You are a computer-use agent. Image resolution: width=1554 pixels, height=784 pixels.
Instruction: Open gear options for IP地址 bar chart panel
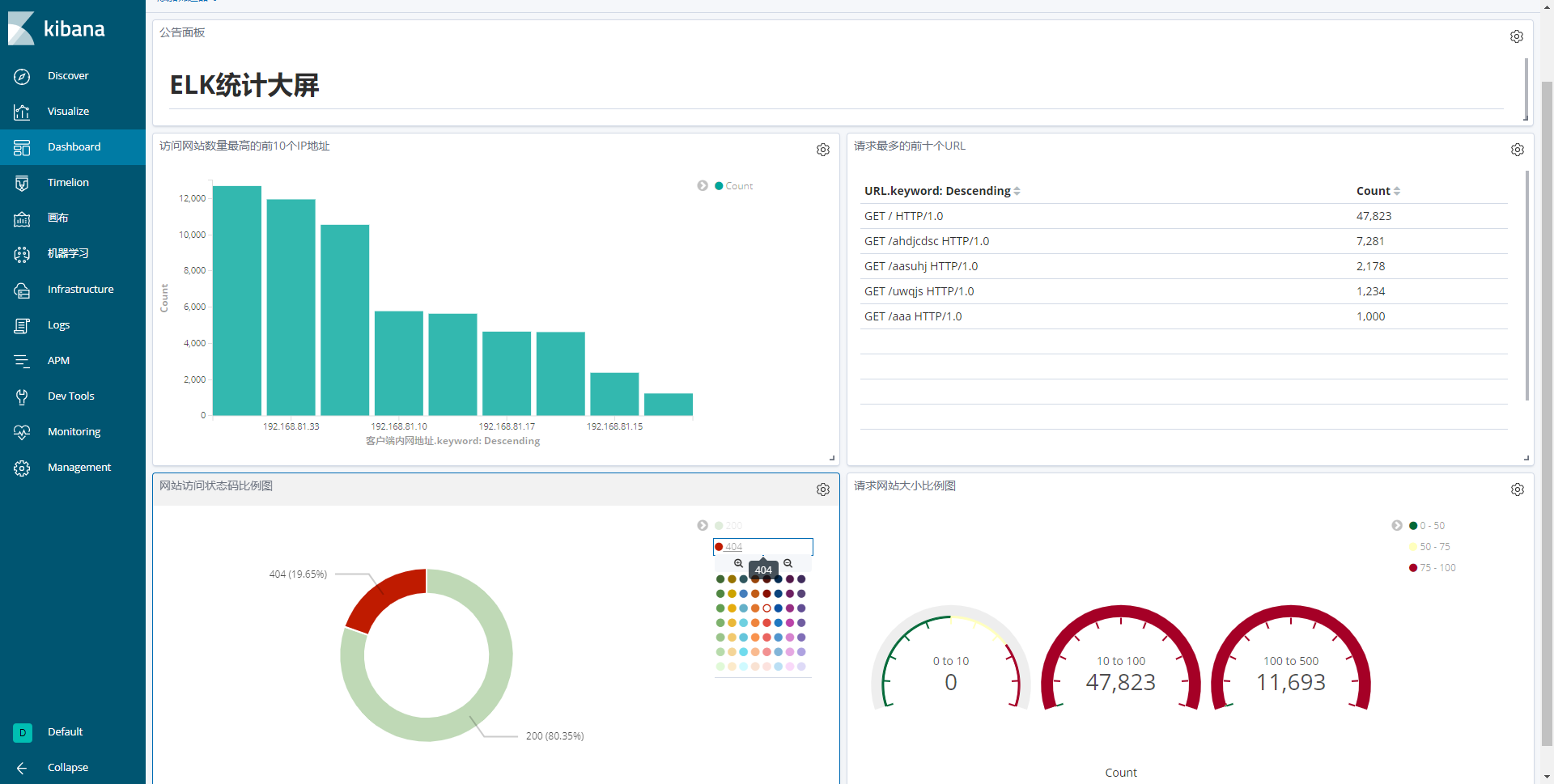point(823,150)
